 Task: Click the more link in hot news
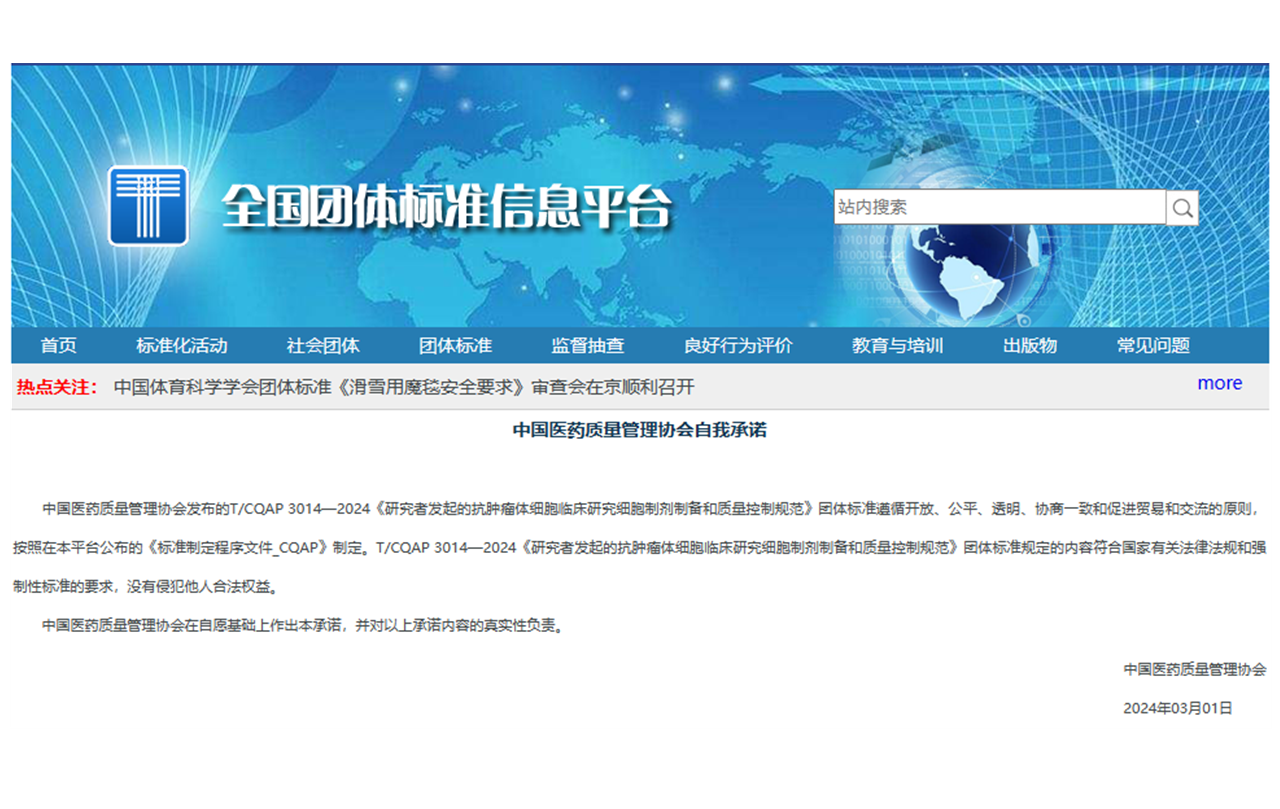(1220, 383)
